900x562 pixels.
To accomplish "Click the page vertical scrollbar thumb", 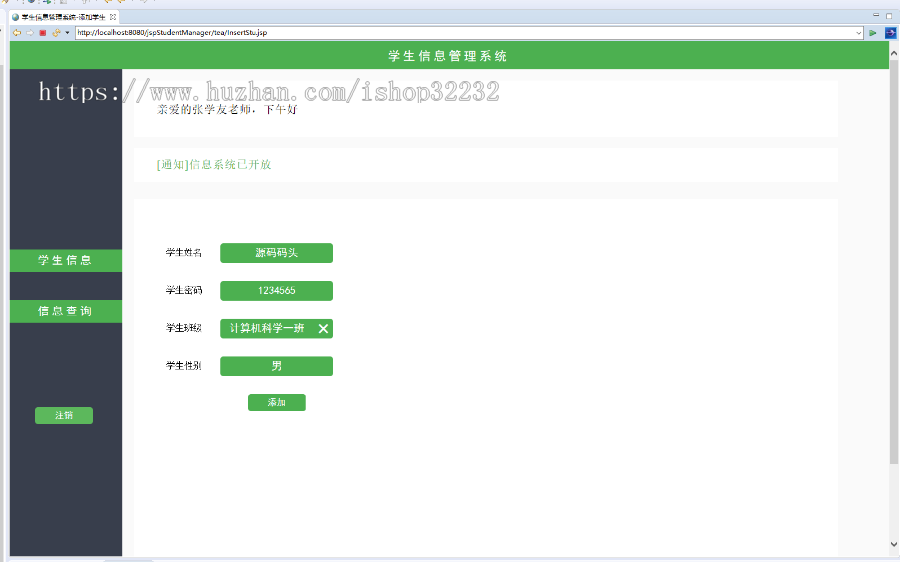I will (894, 261).
